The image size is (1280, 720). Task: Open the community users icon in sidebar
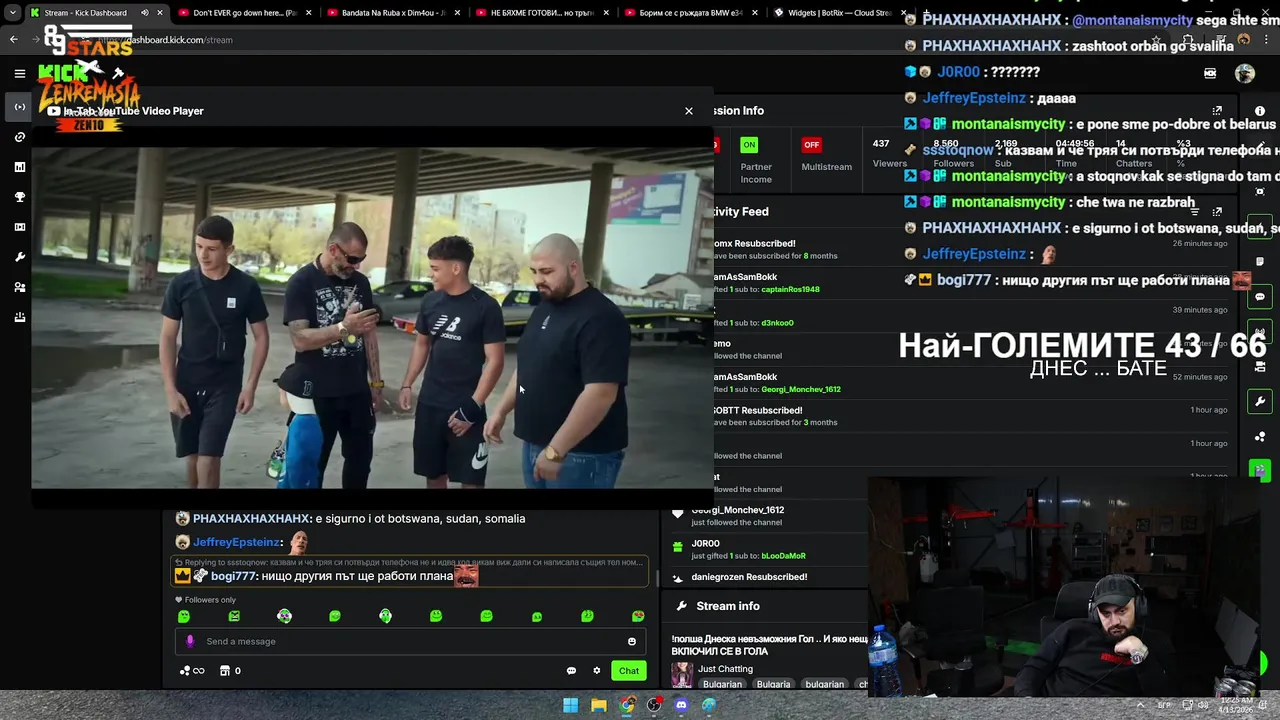[x=19, y=287]
